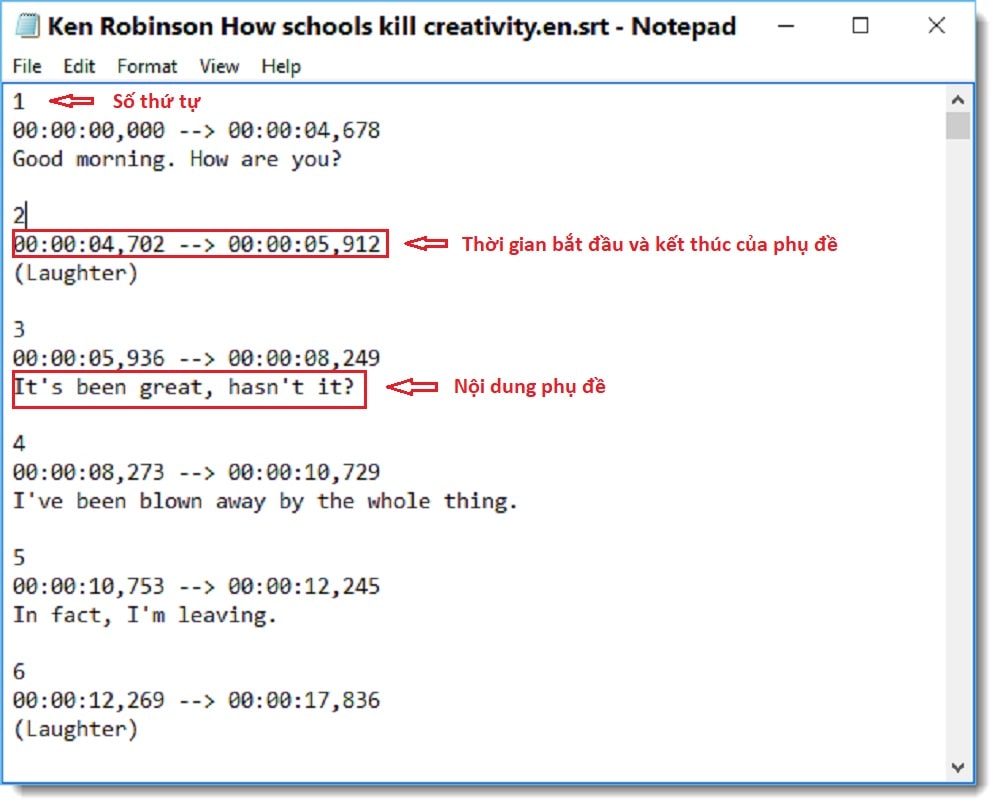The image size is (1000, 809).
Task: Open the File menu
Action: pyautogui.click(x=27, y=66)
